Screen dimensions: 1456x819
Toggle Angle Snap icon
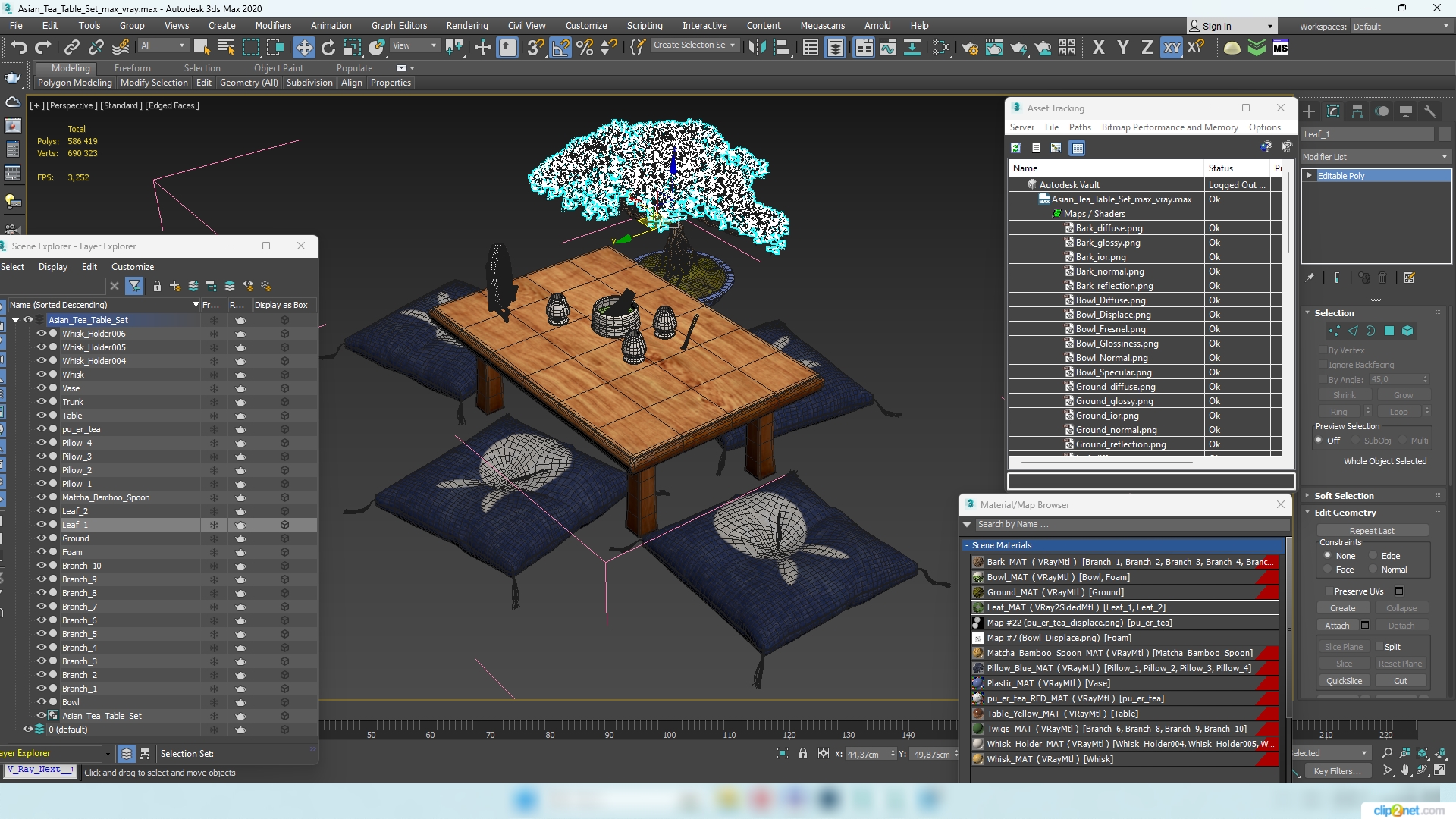pyautogui.click(x=560, y=48)
